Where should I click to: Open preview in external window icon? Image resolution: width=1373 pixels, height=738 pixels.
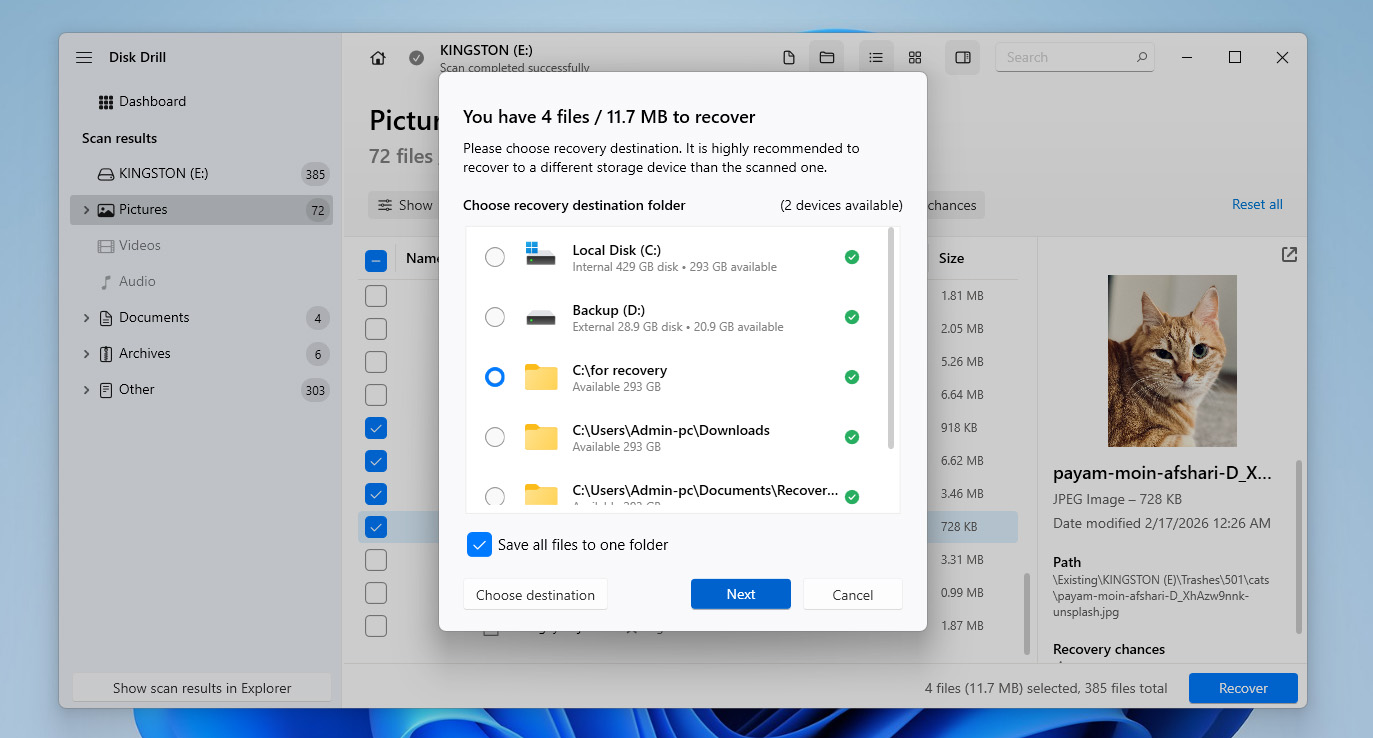[1289, 255]
